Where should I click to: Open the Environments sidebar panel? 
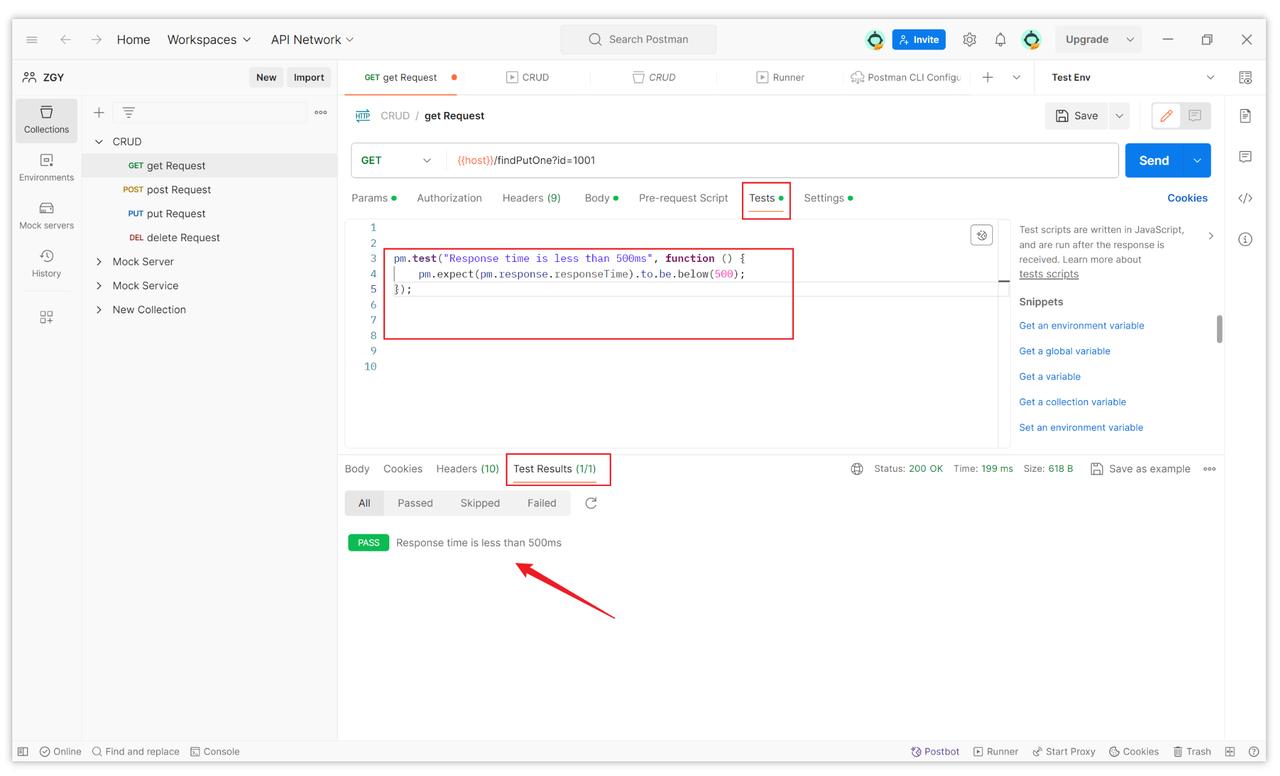pos(46,168)
